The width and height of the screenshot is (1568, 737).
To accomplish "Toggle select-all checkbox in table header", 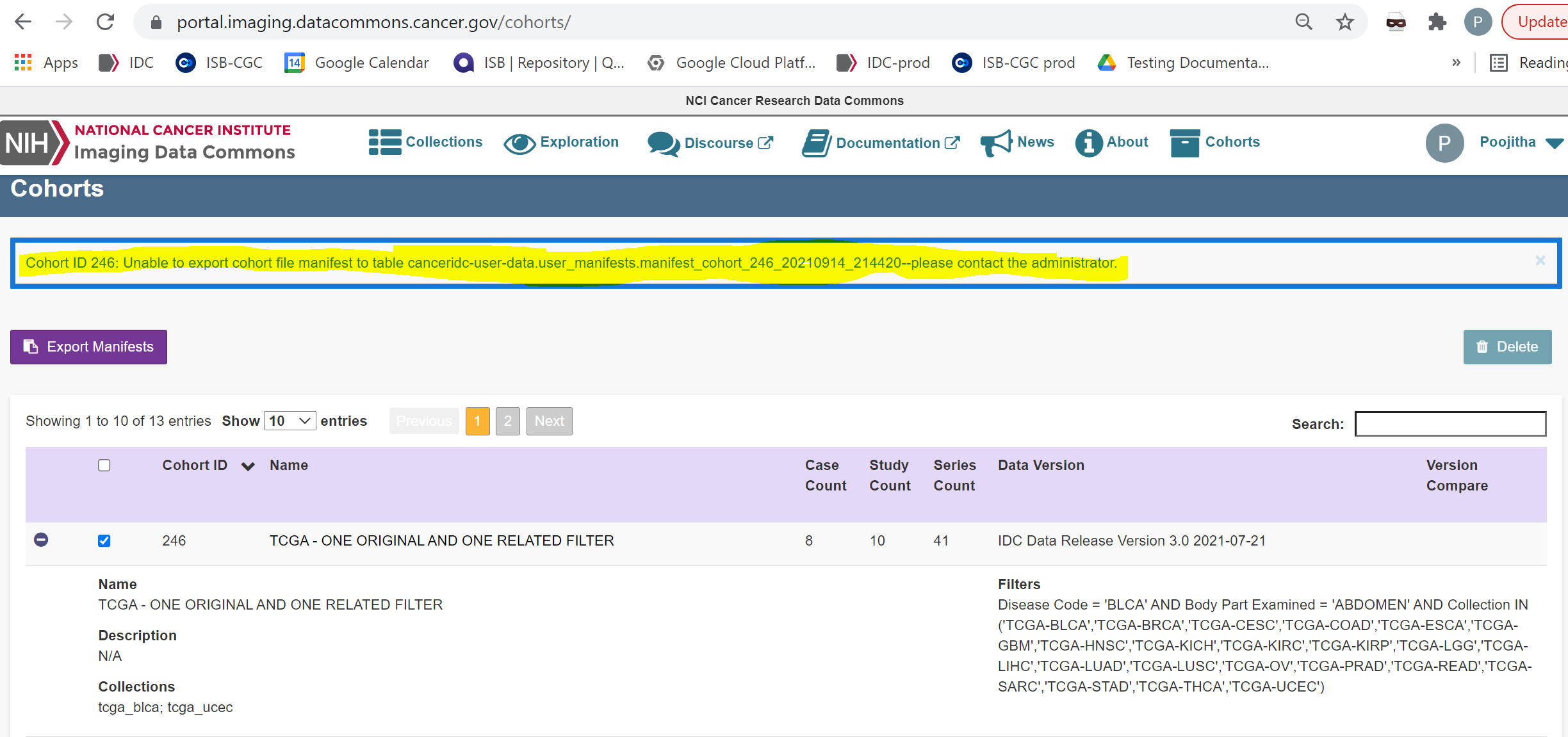I will (104, 466).
